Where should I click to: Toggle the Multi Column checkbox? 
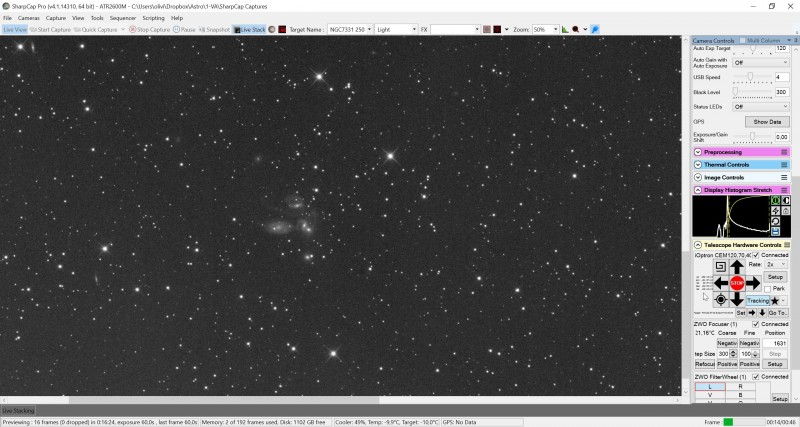742,40
